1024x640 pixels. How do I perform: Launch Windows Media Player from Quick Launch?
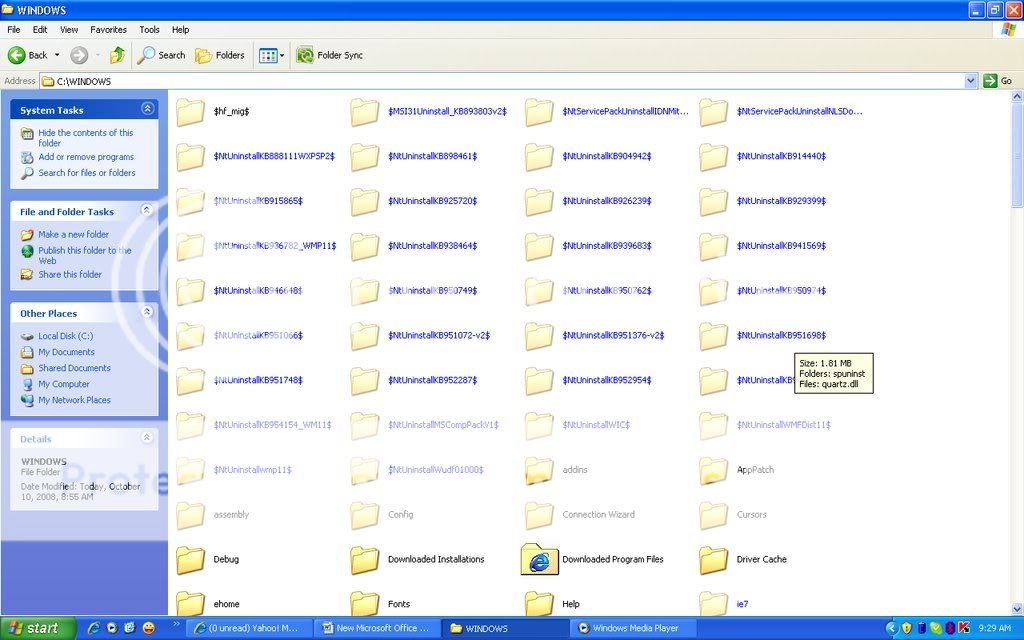pos(112,628)
